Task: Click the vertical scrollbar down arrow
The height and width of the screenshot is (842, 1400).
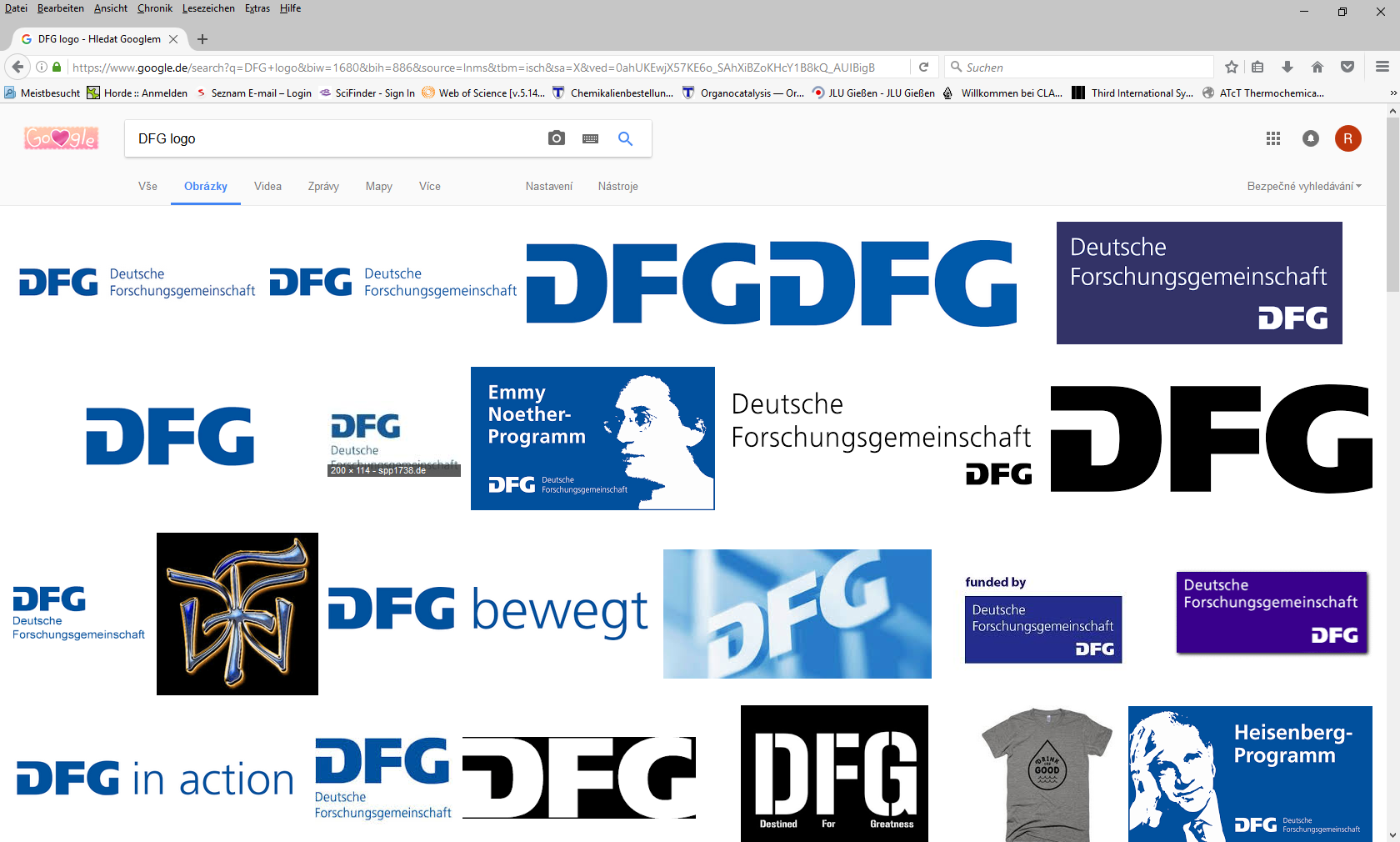Action: [1392, 834]
